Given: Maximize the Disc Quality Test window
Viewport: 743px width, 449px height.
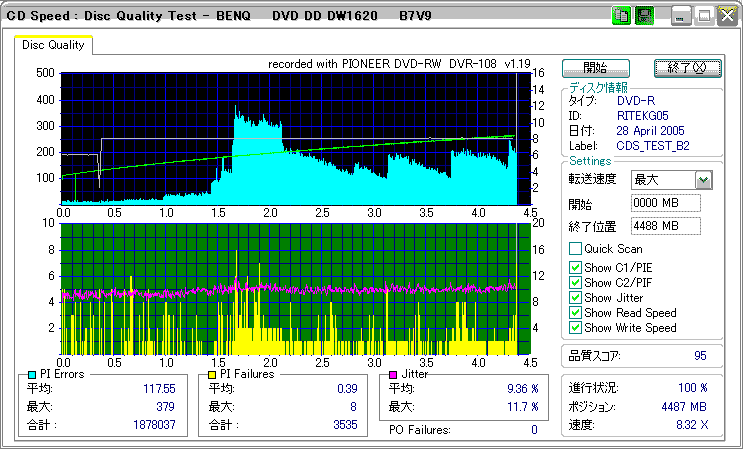Looking at the screenshot, I should pyautogui.click(x=704, y=15).
